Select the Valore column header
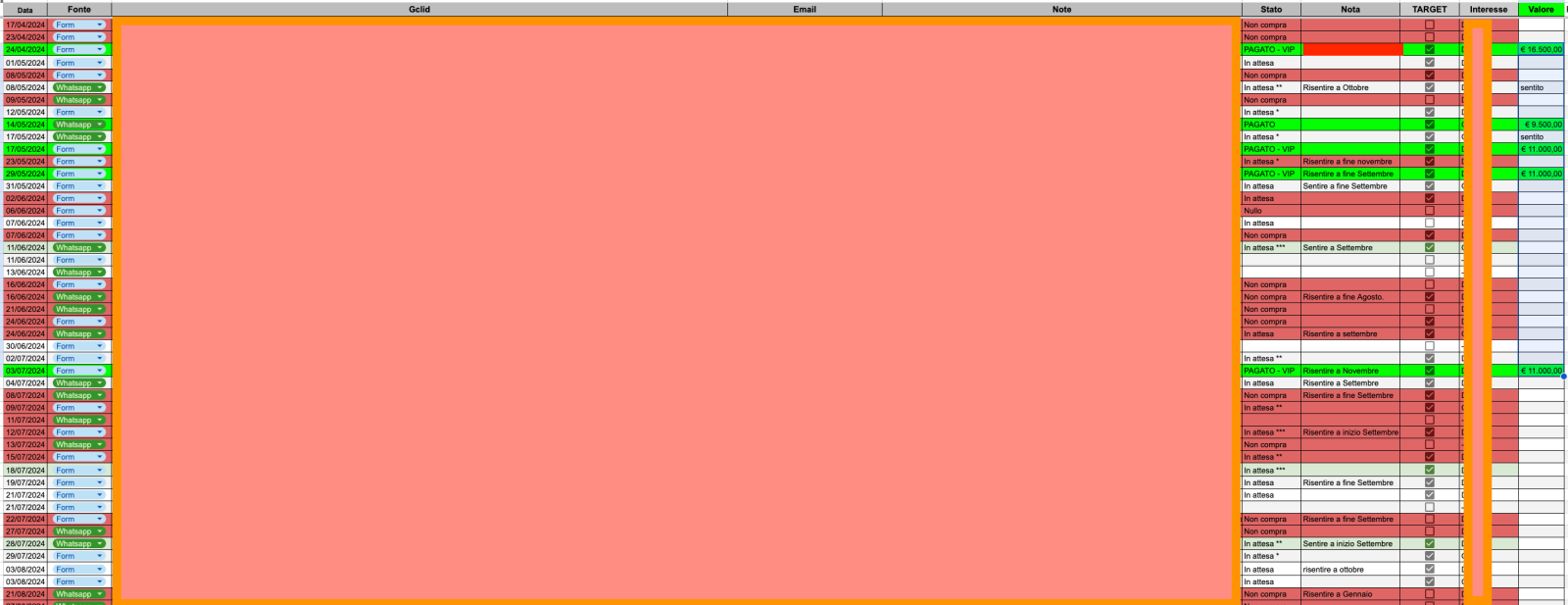 coord(1541,10)
